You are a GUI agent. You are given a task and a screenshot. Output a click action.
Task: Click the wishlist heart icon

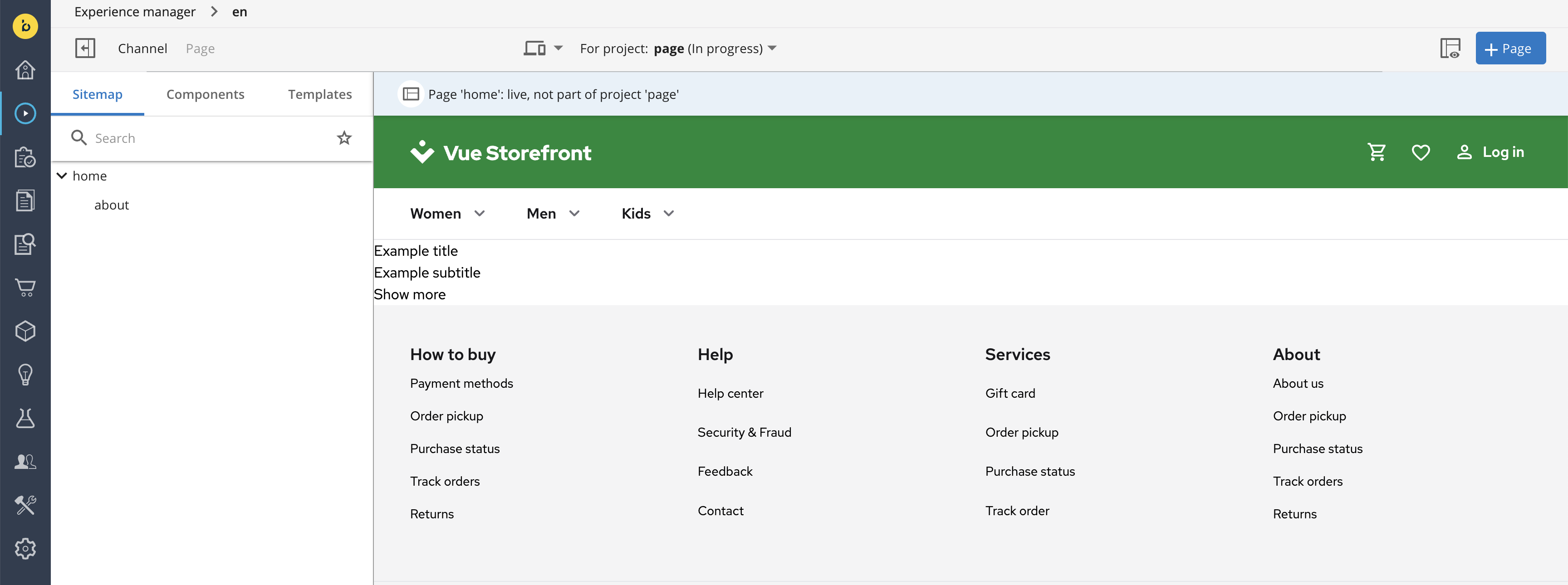pos(1420,152)
